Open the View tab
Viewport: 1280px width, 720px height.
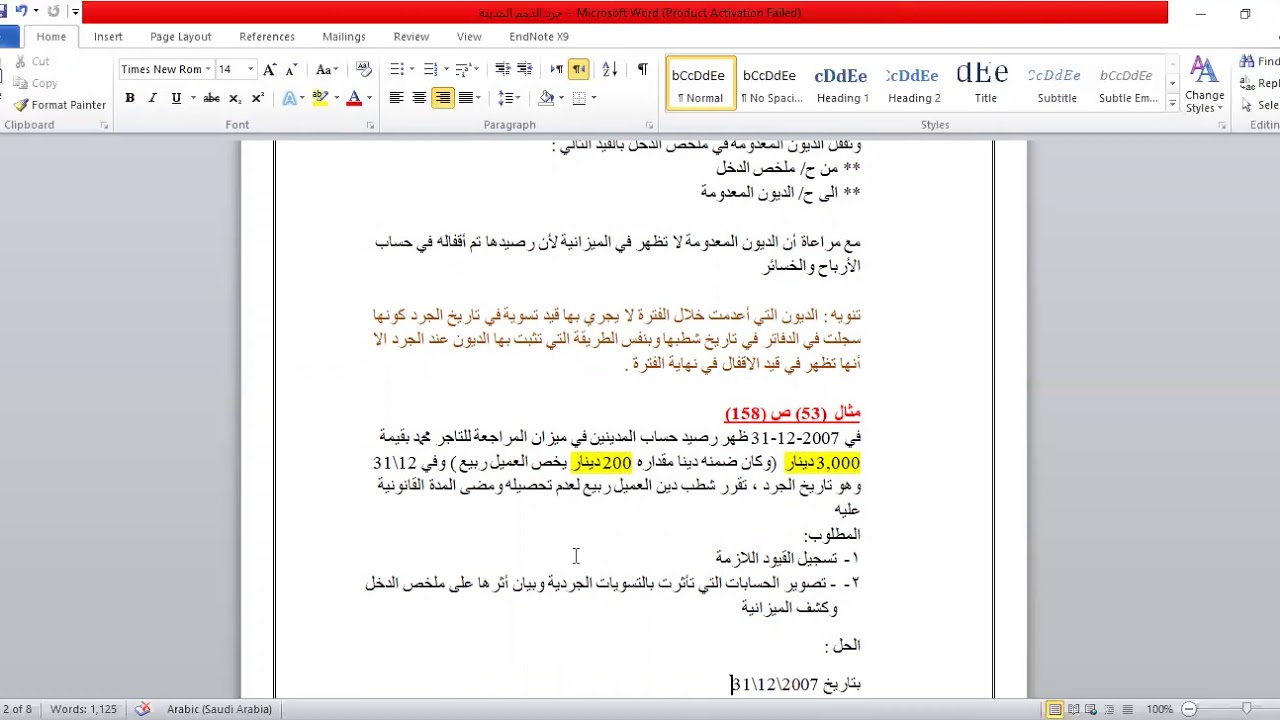pyautogui.click(x=469, y=37)
